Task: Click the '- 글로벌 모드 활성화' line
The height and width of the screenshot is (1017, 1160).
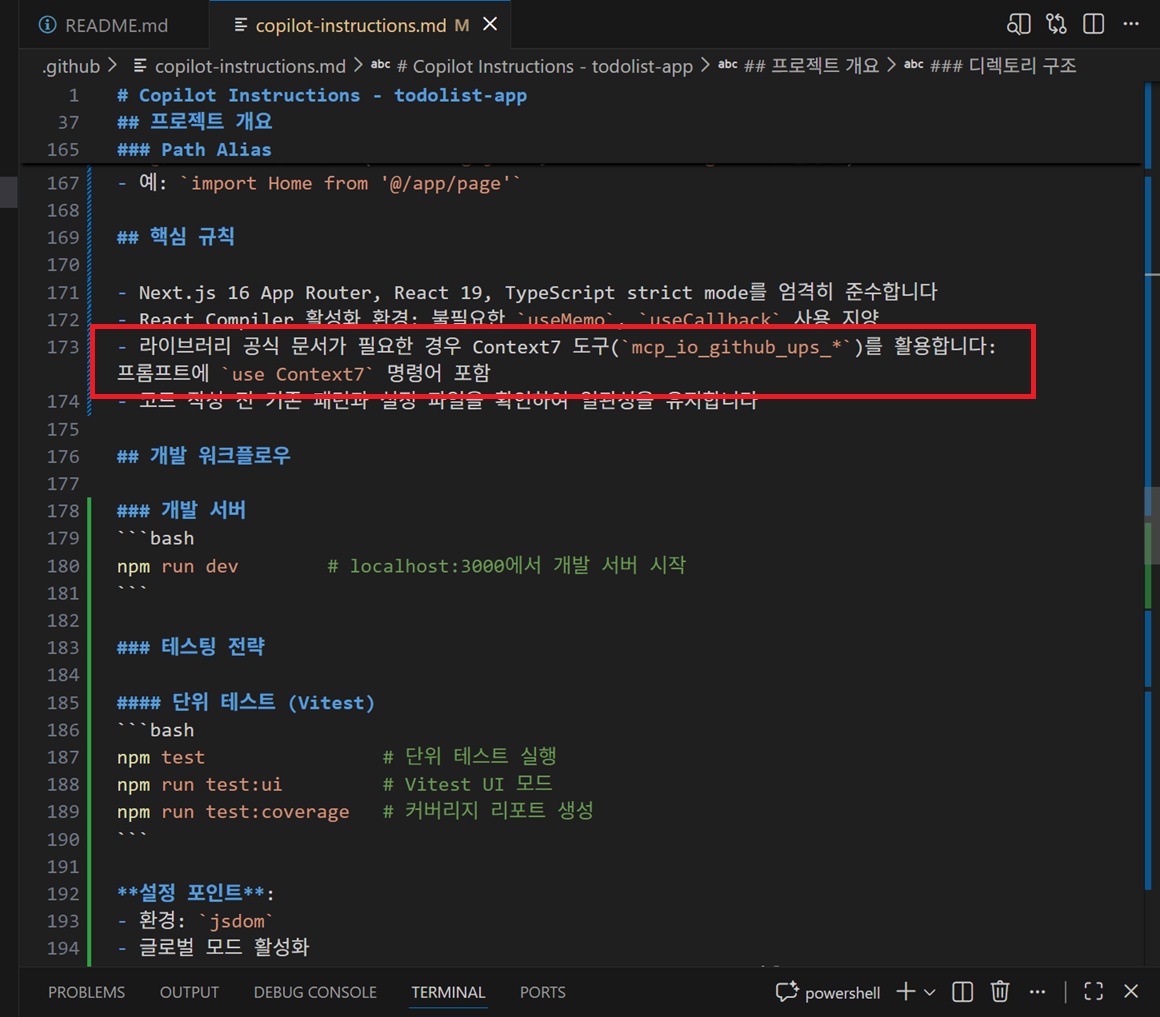Action: (x=213, y=949)
